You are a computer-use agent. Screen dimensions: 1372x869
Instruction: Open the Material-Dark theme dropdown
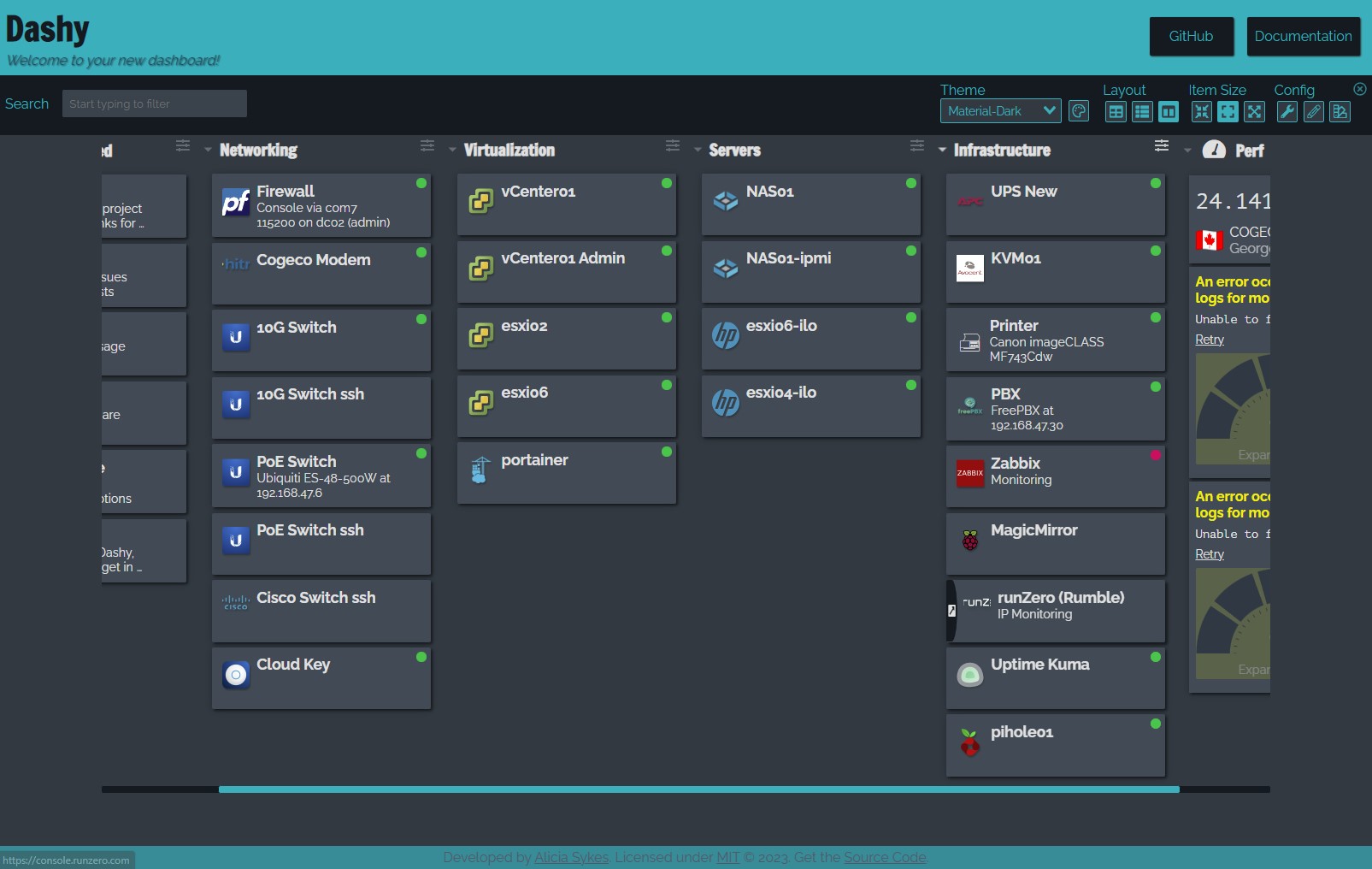[x=999, y=110]
